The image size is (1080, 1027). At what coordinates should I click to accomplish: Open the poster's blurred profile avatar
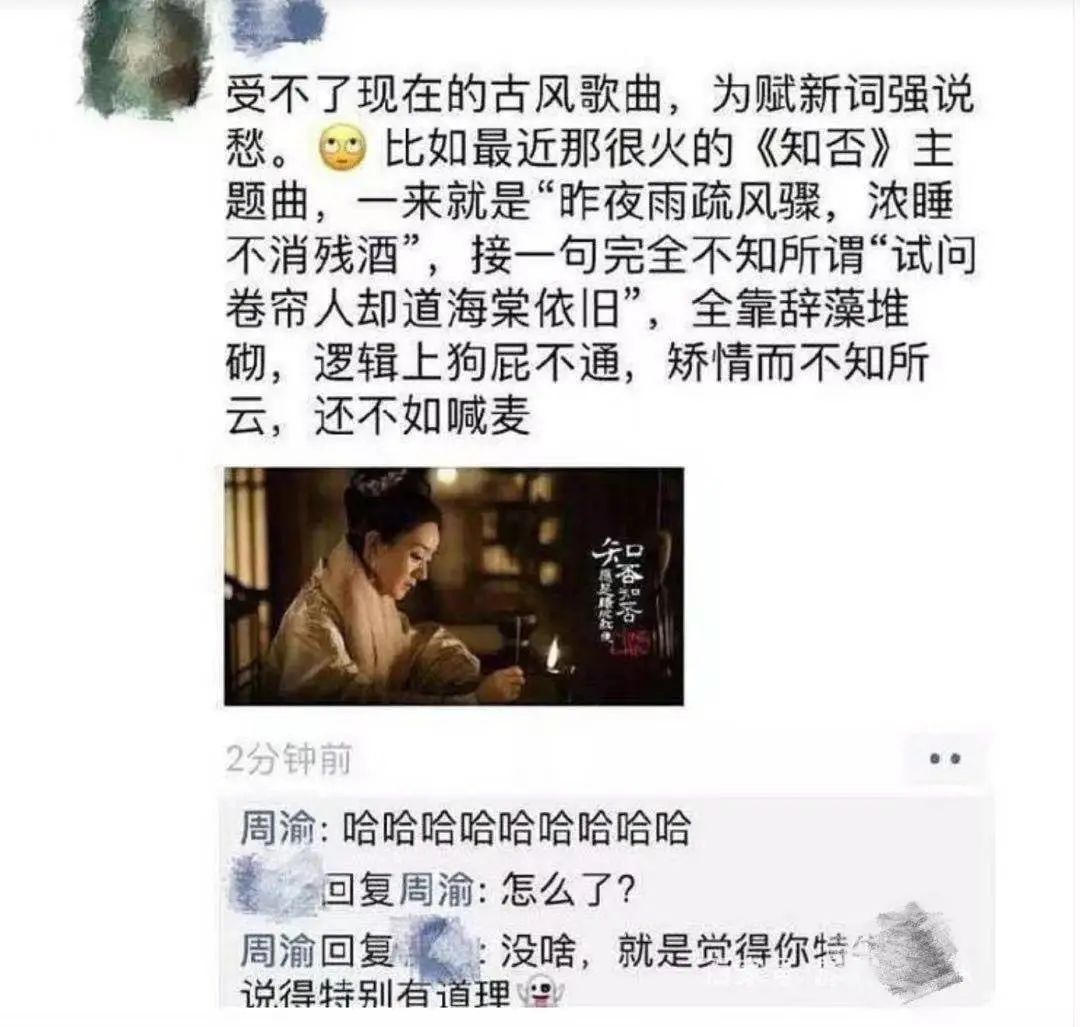pyautogui.click(x=143, y=56)
